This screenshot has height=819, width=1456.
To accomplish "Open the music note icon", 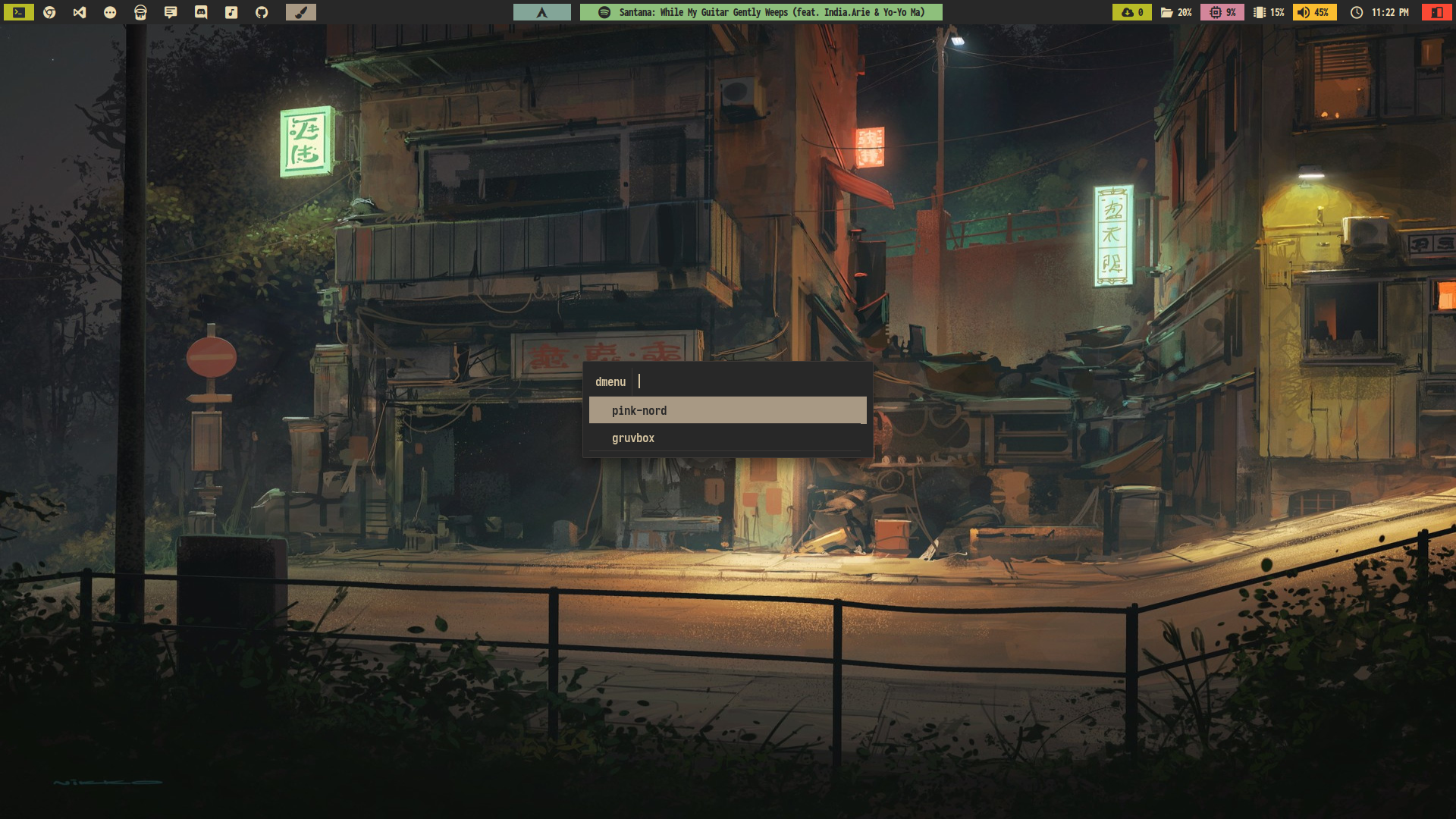I will [x=231, y=12].
